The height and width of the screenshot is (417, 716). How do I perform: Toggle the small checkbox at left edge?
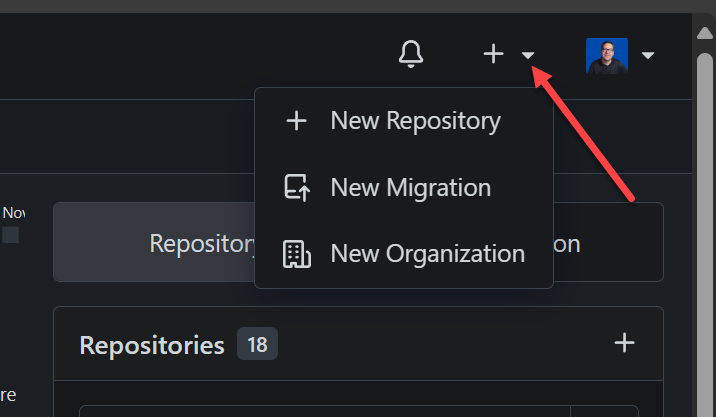click(x=10, y=235)
